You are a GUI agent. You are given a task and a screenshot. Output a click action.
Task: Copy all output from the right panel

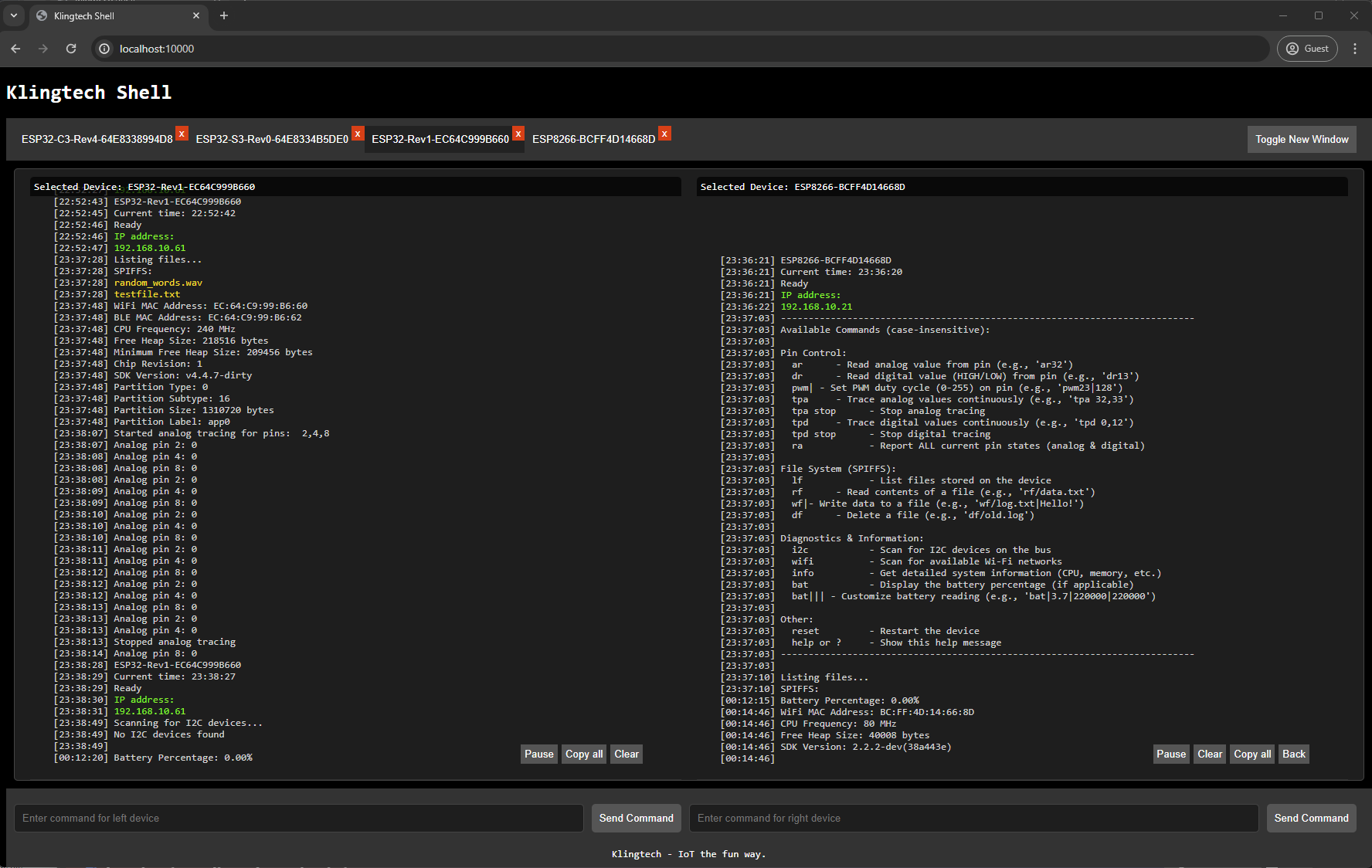[x=1252, y=754]
